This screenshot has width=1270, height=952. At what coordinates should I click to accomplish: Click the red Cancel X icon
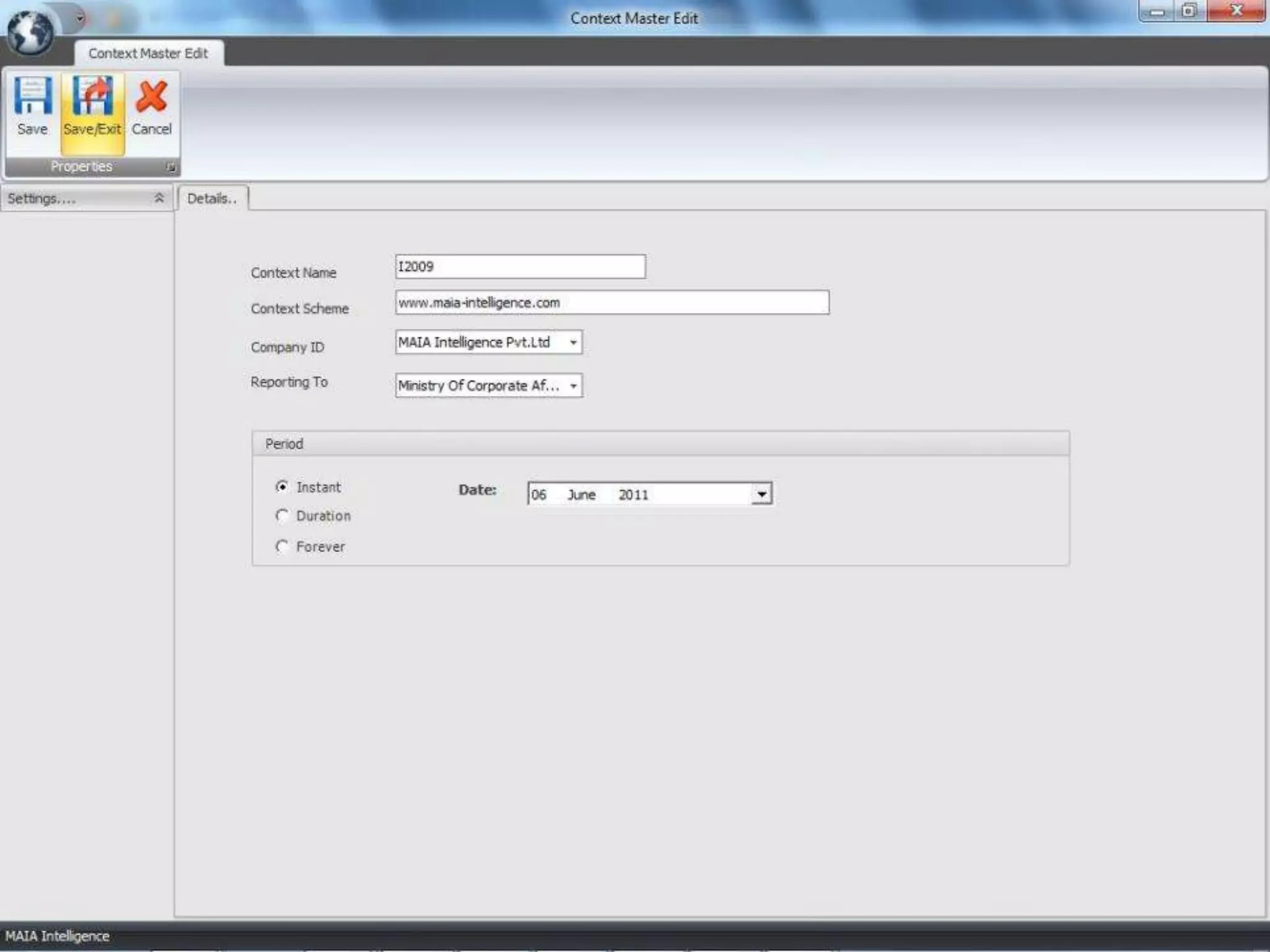pyautogui.click(x=151, y=96)
